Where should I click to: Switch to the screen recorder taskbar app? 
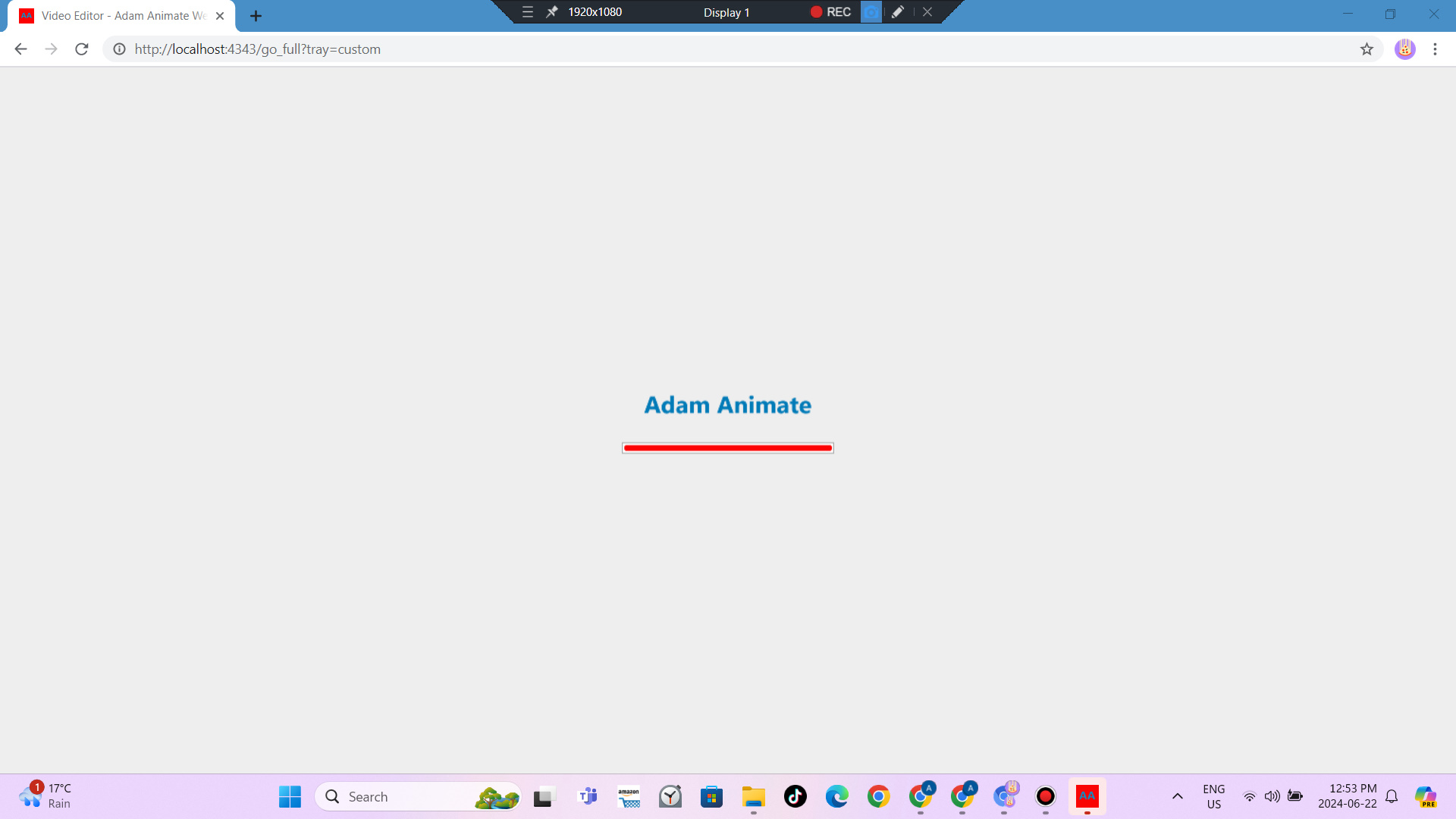click(x=1046, y=797)
